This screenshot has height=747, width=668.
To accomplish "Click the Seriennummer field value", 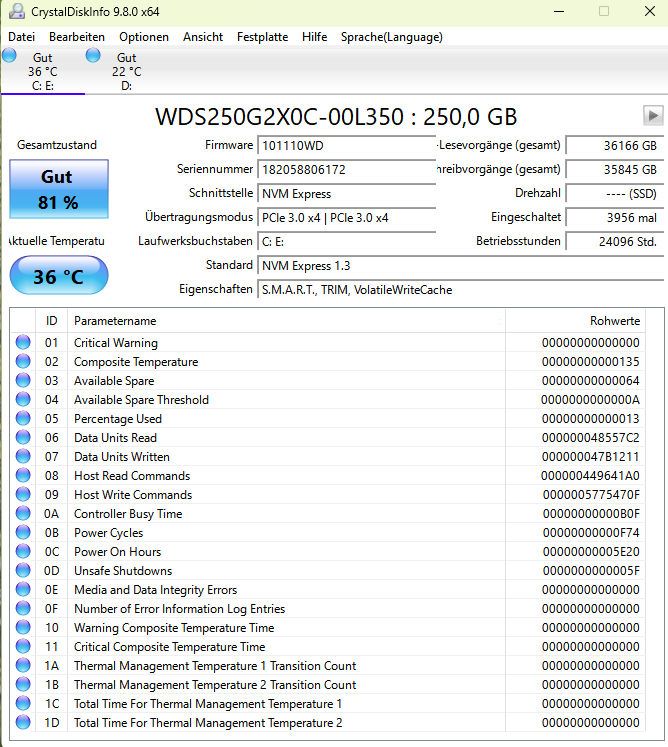I will pyautogui.click(x=346, y=170).
